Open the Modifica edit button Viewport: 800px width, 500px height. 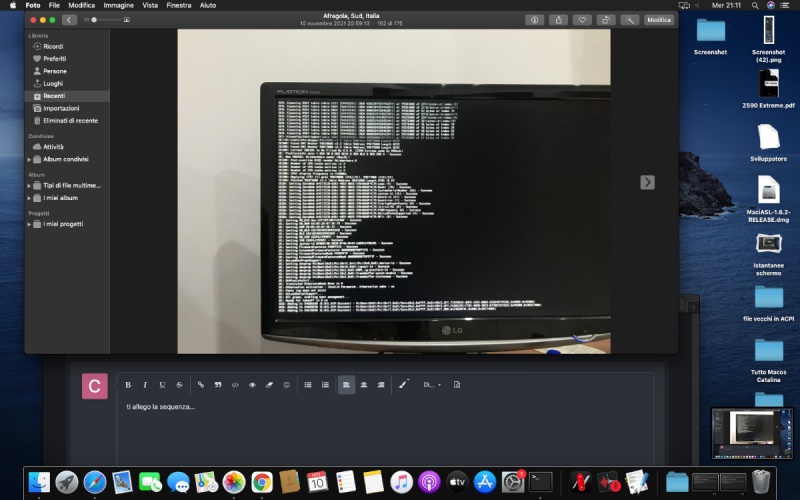coord(659,20)
